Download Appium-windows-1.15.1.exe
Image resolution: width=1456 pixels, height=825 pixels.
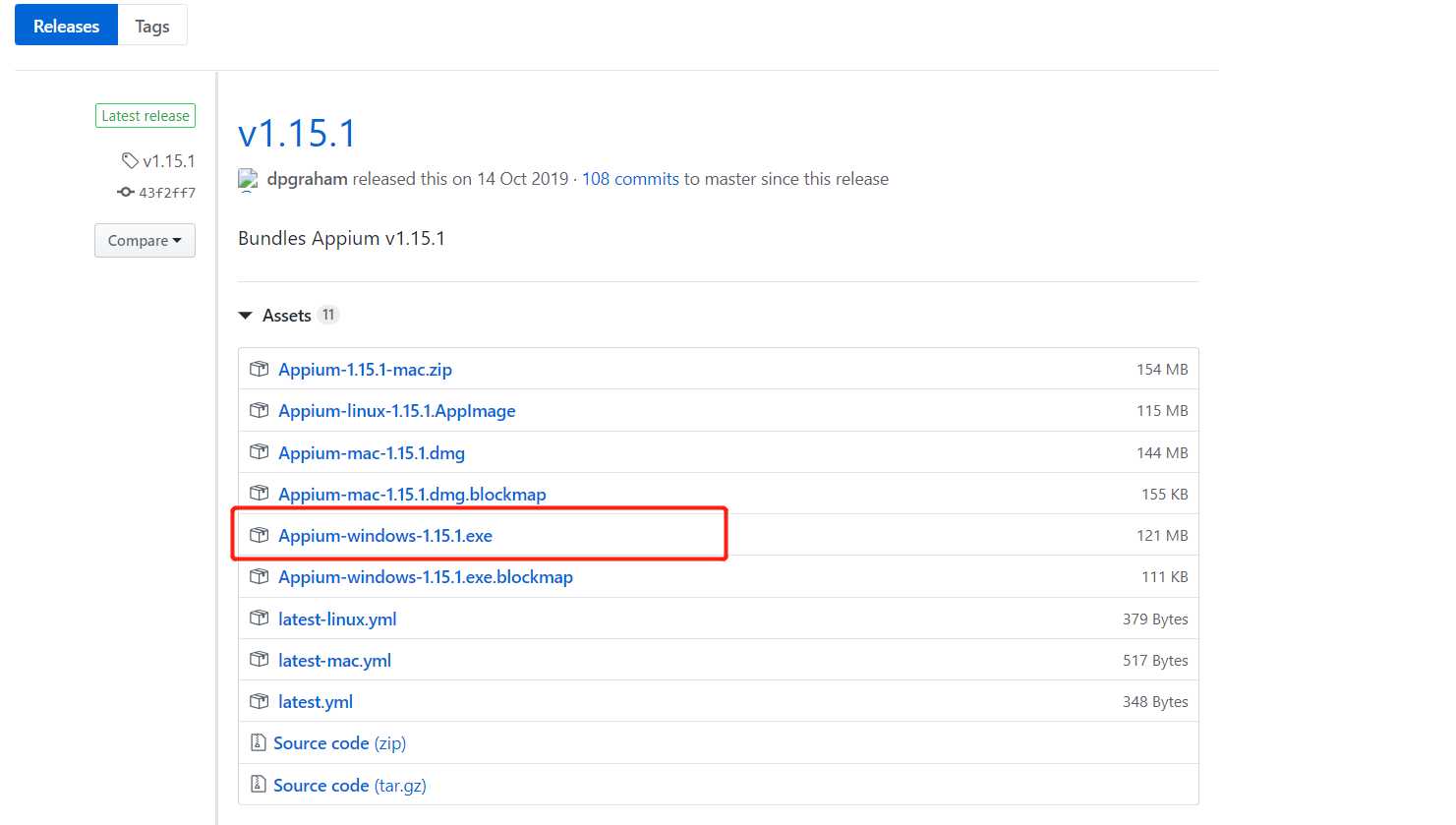coord(385,536)
